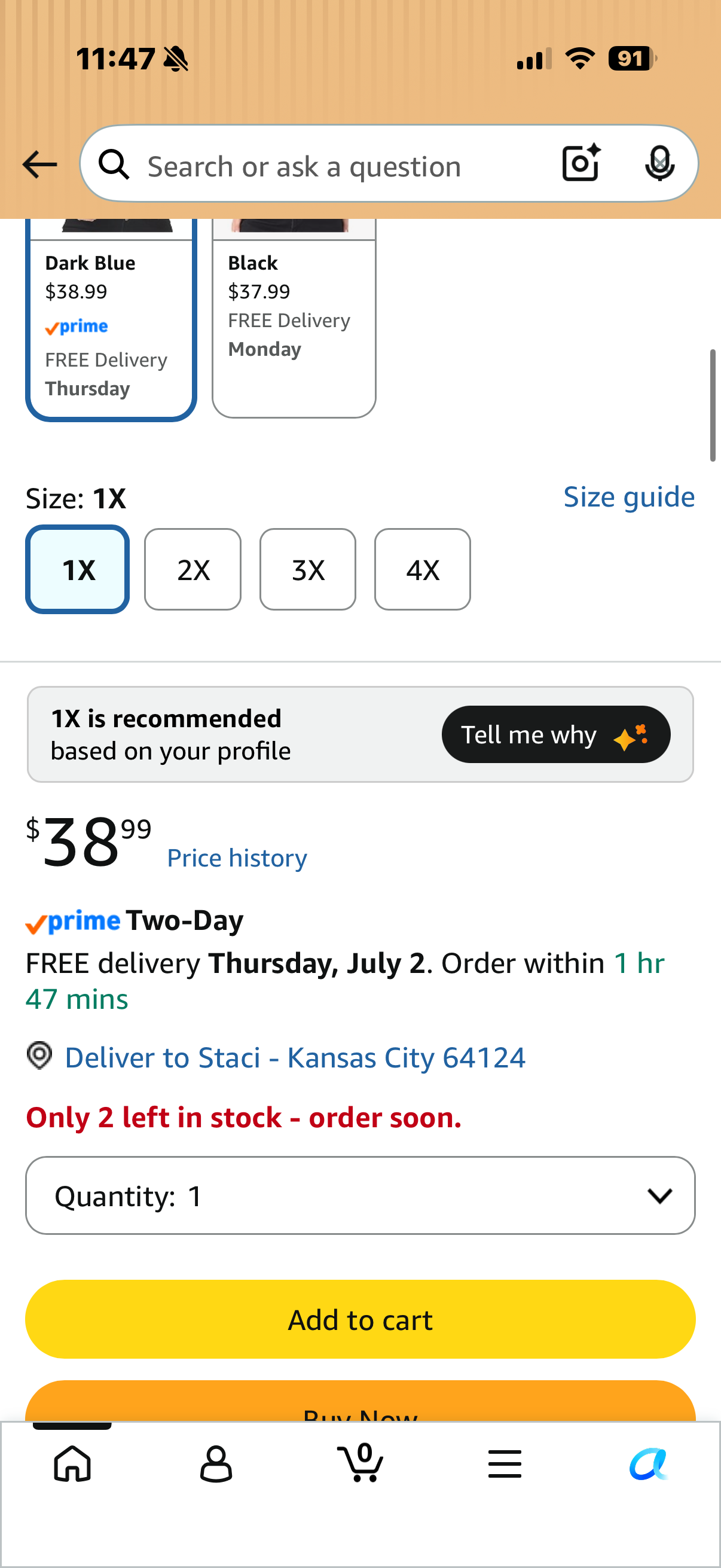Add to cart
Screen dimensions: 721x1568
[360, 1320]
